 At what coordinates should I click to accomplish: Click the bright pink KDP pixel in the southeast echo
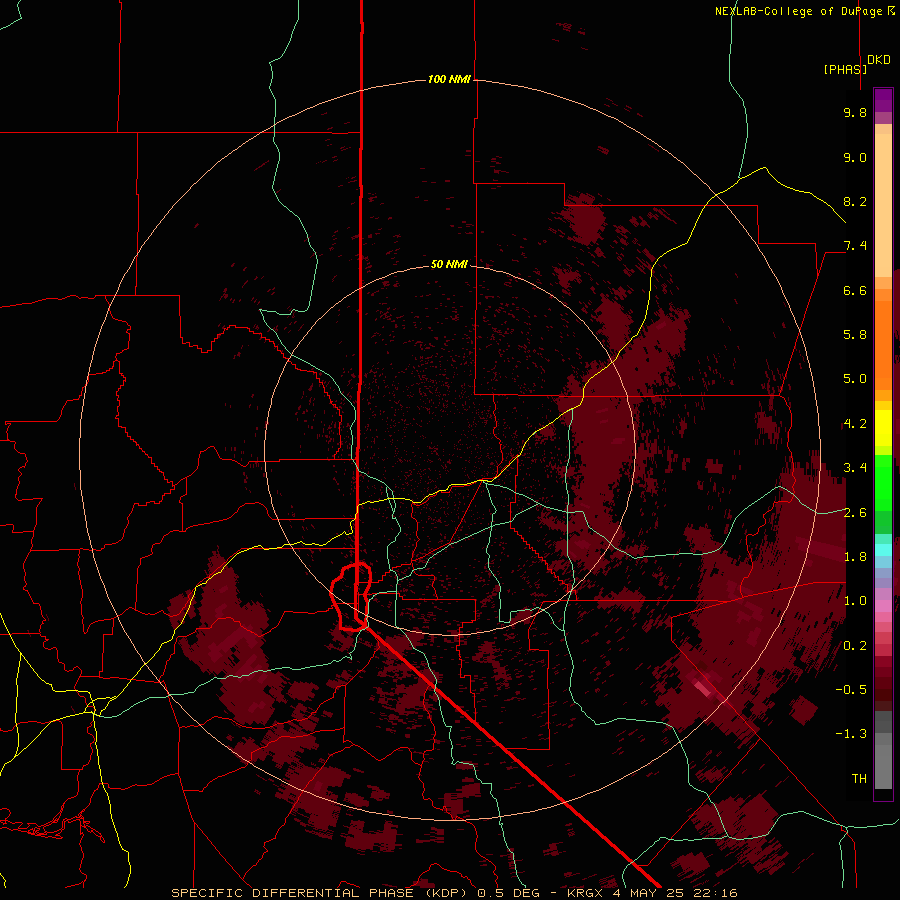[703, 688]
